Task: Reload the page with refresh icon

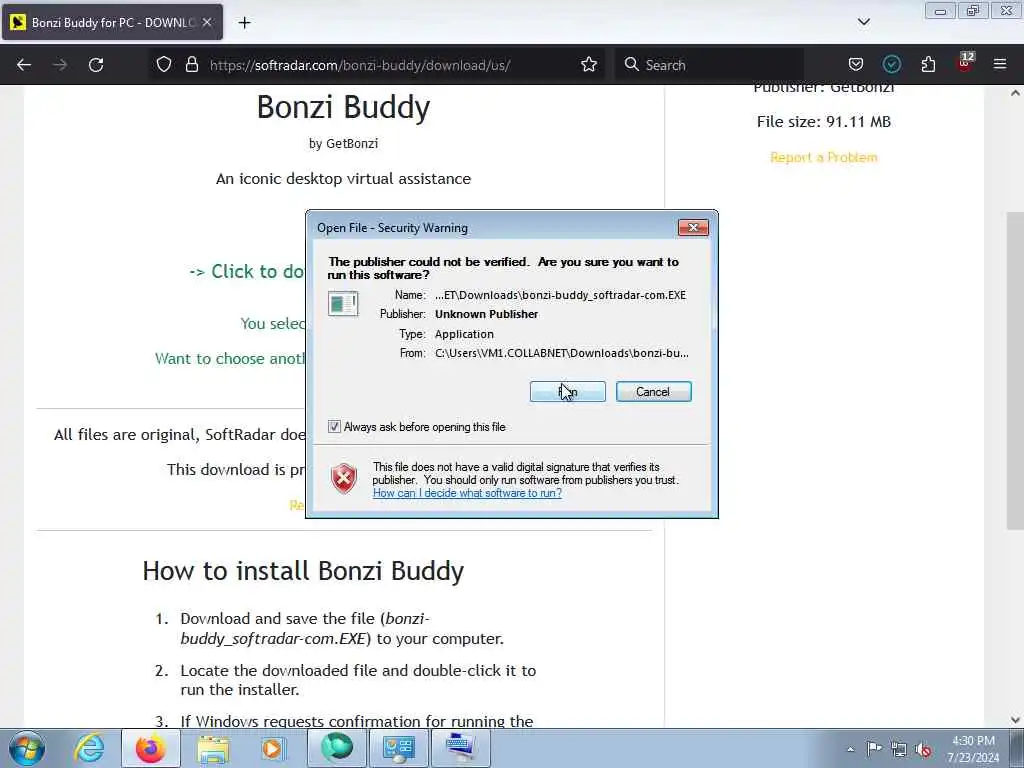Action: pos(96,65)
